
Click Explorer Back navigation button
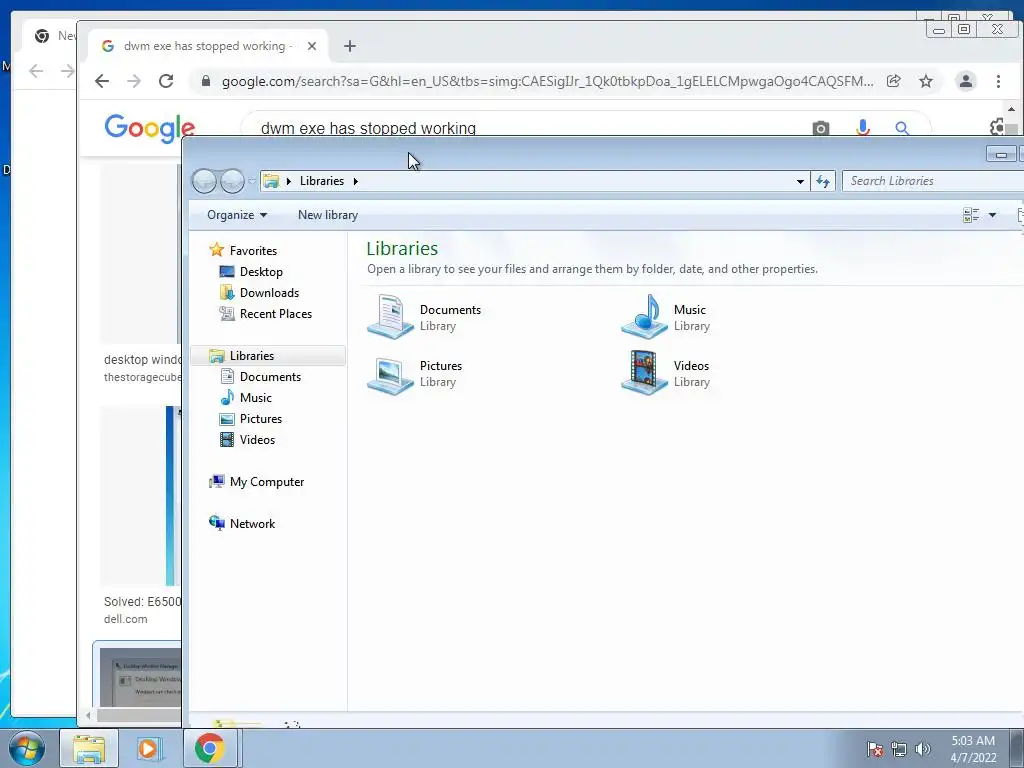[204, 181]
